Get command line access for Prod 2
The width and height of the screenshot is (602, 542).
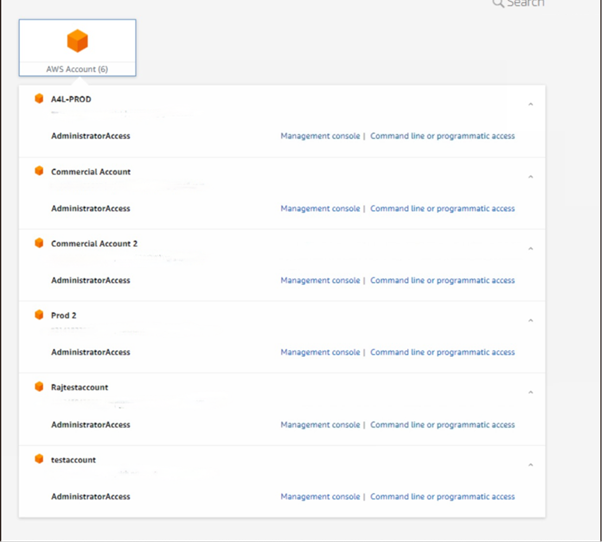(x=442, y=352)
